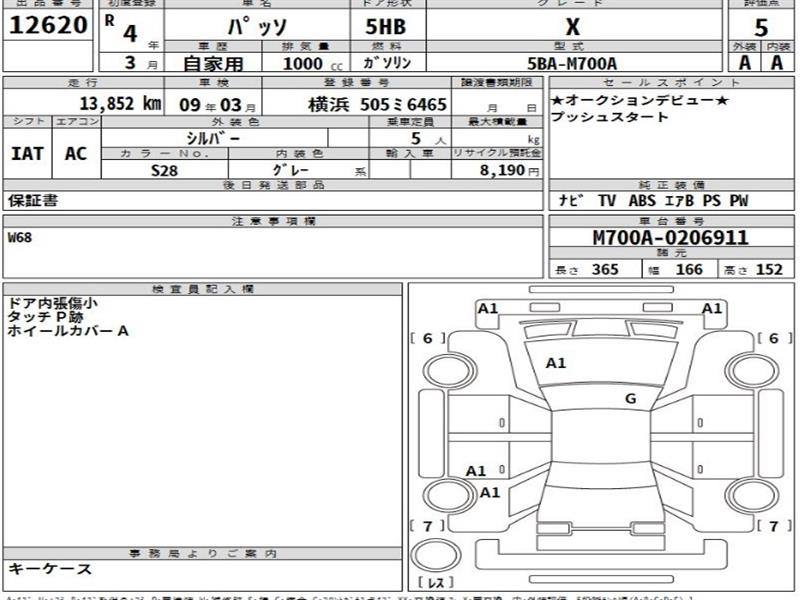Select the inspector note タッチP跡
The height and width of the screenshot is (600, 800).
[x=45, y=317]
